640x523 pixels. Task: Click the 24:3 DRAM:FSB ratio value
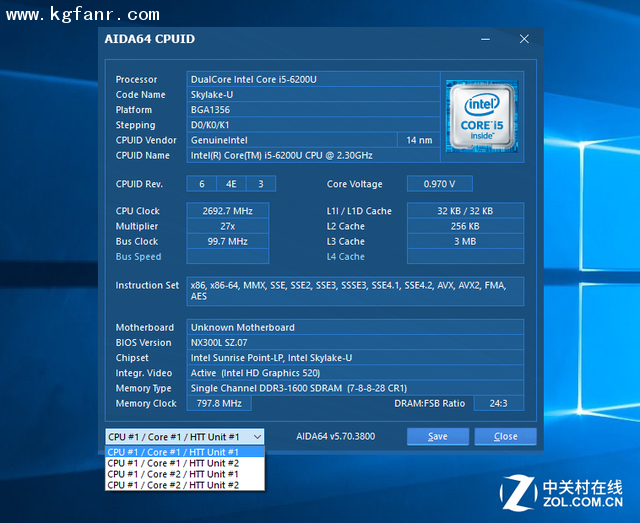point(498,403)
